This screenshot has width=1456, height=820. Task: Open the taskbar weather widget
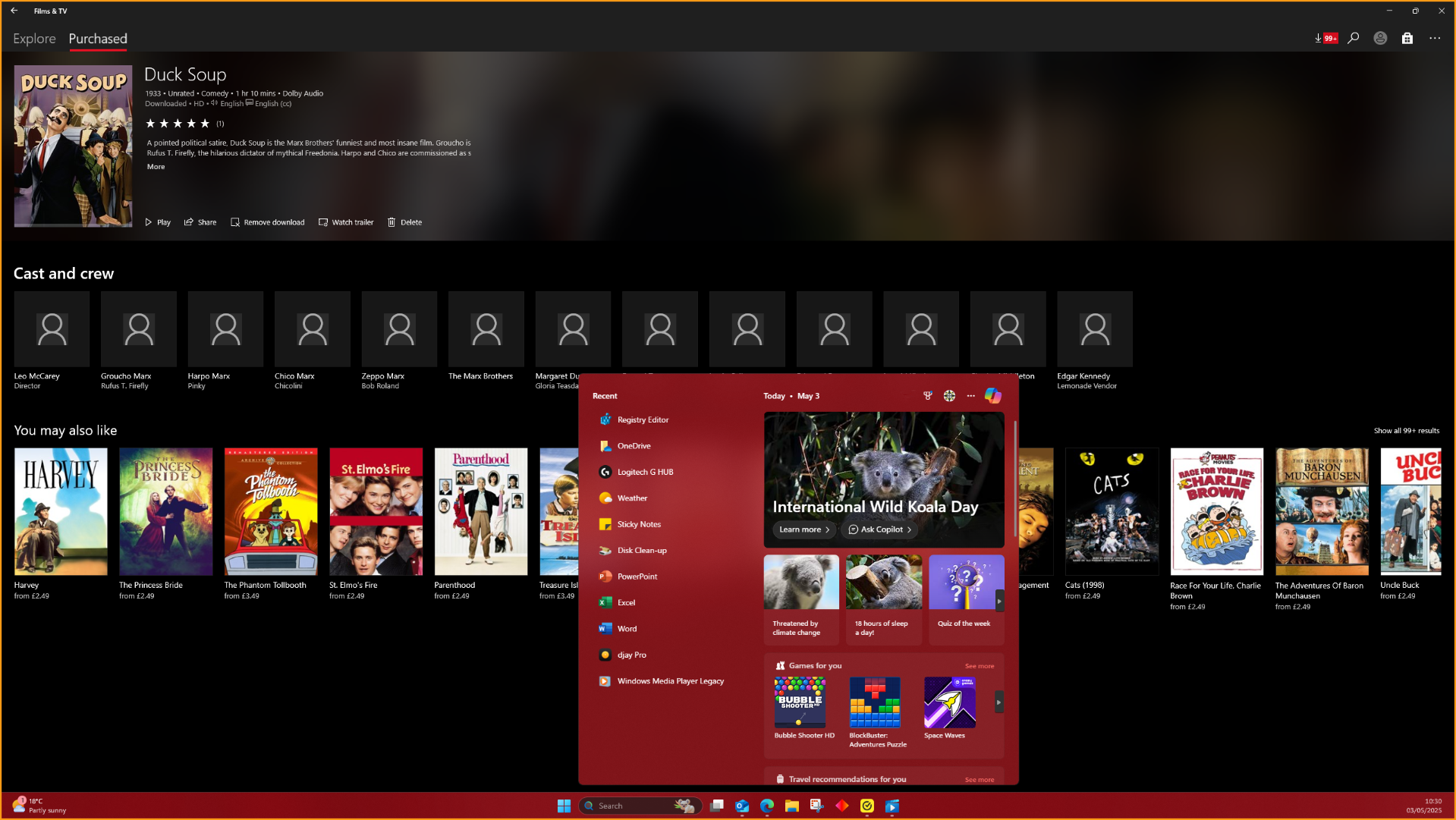[39, 806]
